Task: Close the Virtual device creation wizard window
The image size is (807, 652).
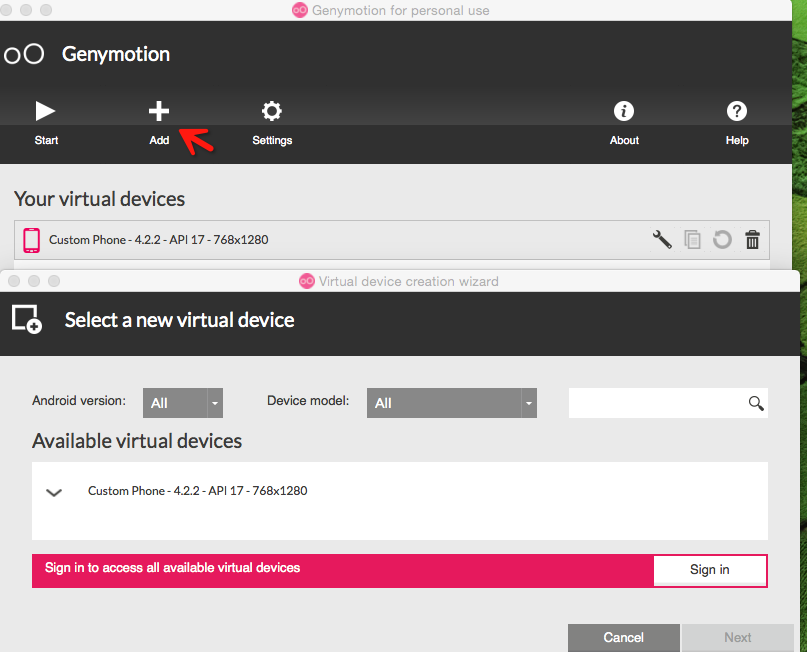Action: (x=14, y=281)
